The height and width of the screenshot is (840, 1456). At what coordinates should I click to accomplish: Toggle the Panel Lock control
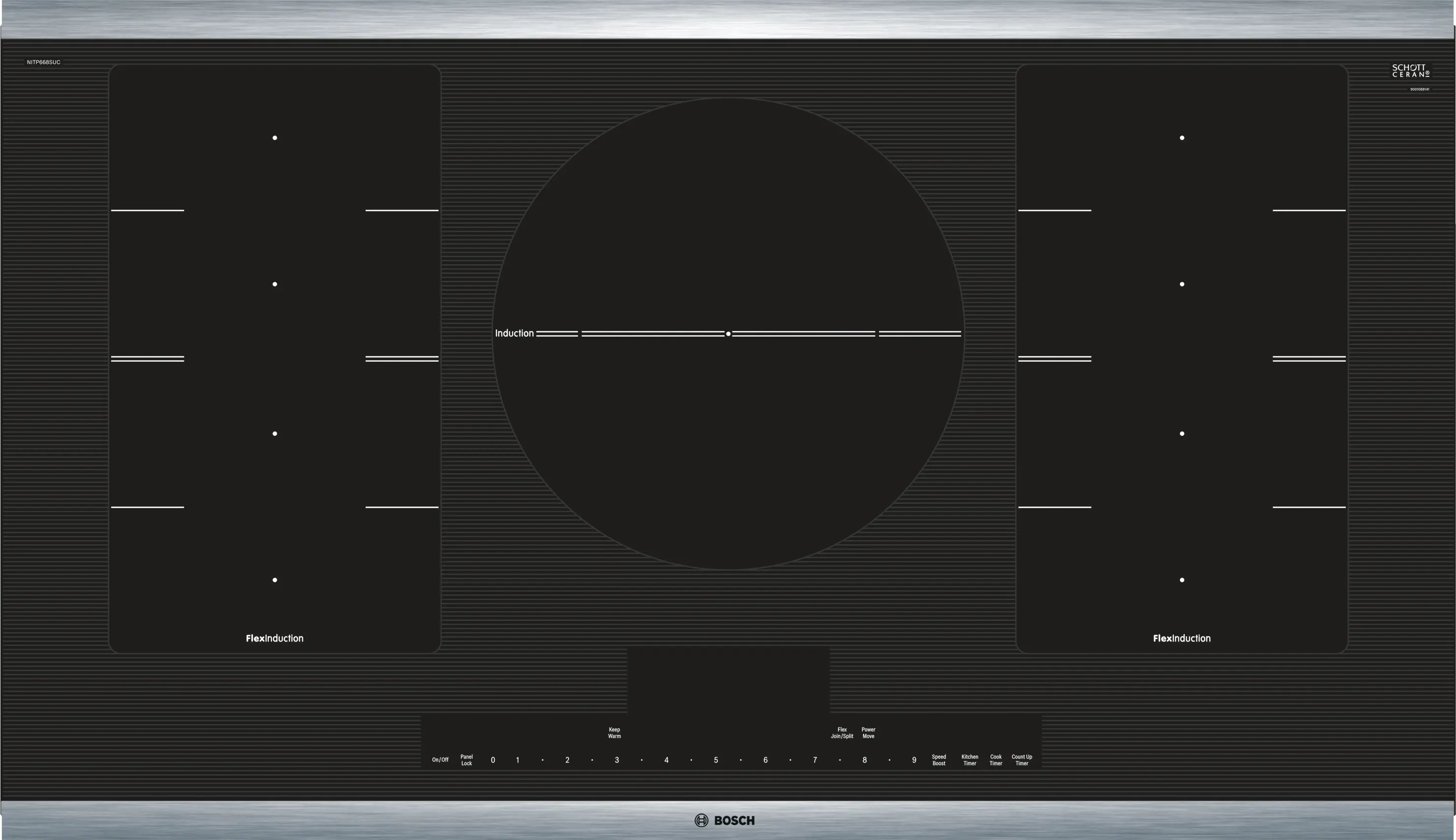466,760
